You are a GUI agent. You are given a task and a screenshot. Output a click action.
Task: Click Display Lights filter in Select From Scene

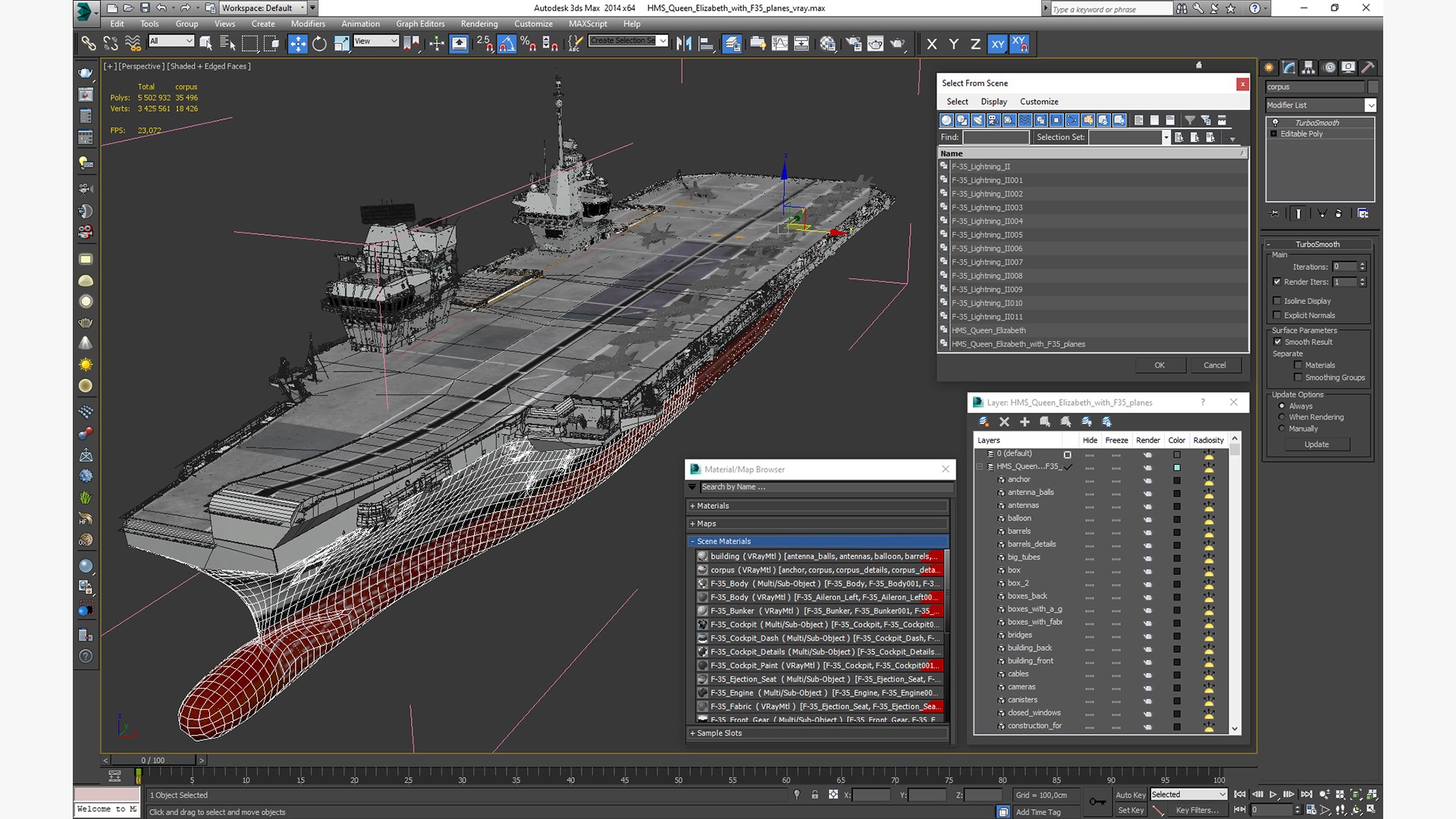pos(977,120)
